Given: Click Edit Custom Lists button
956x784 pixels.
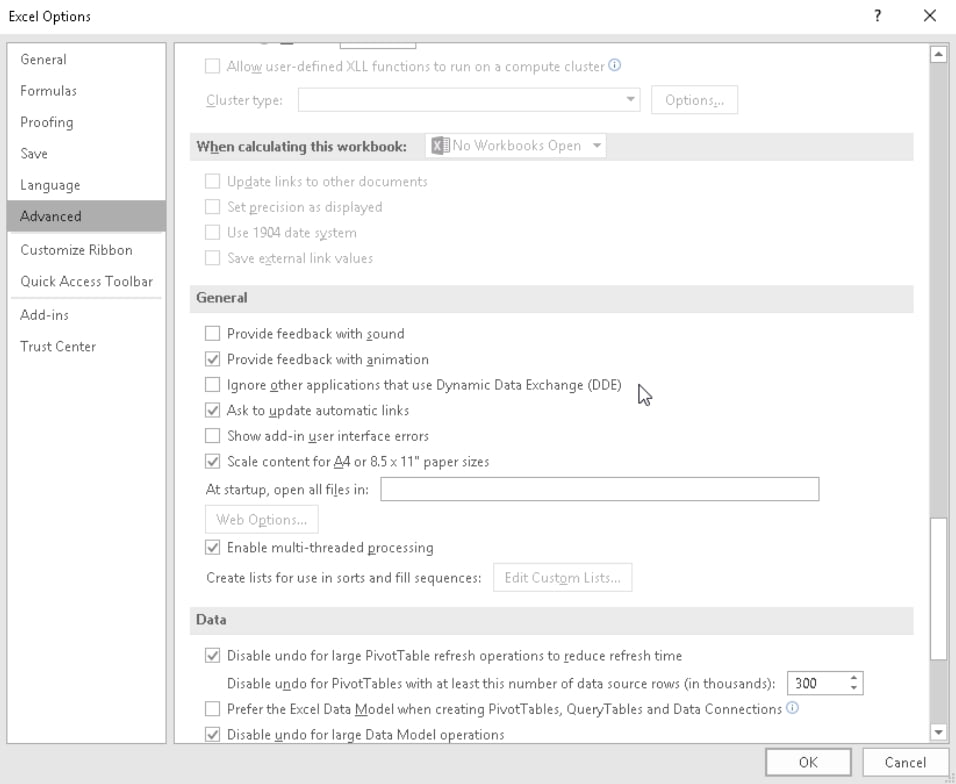Looking at the screenshot, I should 562,578.
